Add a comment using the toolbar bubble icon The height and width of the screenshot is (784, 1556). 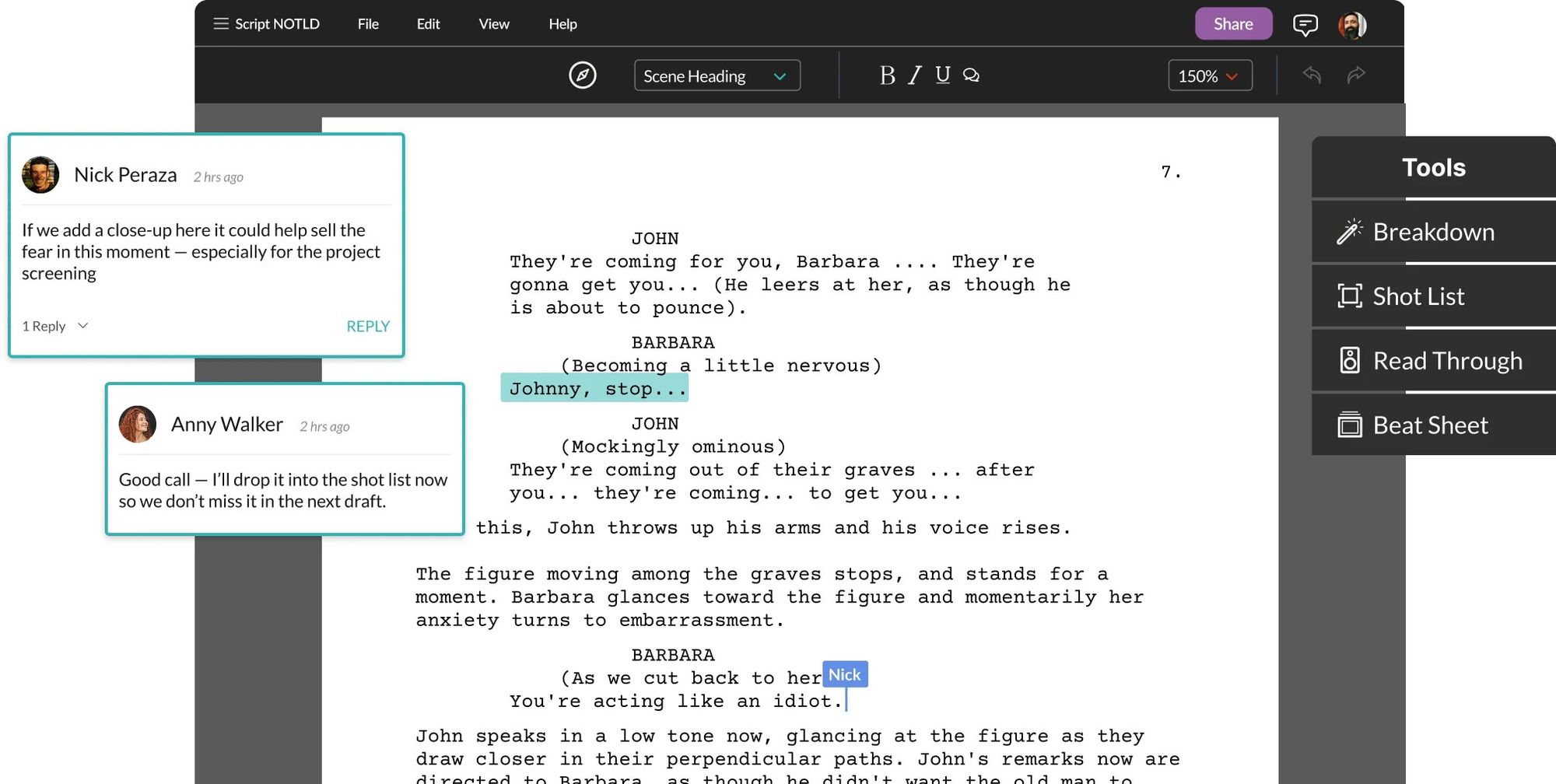tap(971, 75)
